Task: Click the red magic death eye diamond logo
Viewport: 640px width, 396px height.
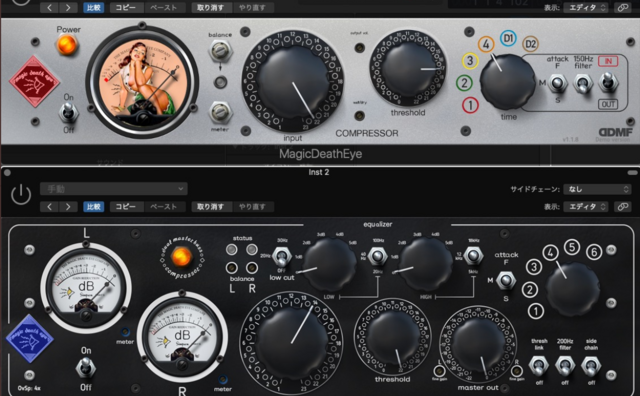Action: tap(34, 82)
